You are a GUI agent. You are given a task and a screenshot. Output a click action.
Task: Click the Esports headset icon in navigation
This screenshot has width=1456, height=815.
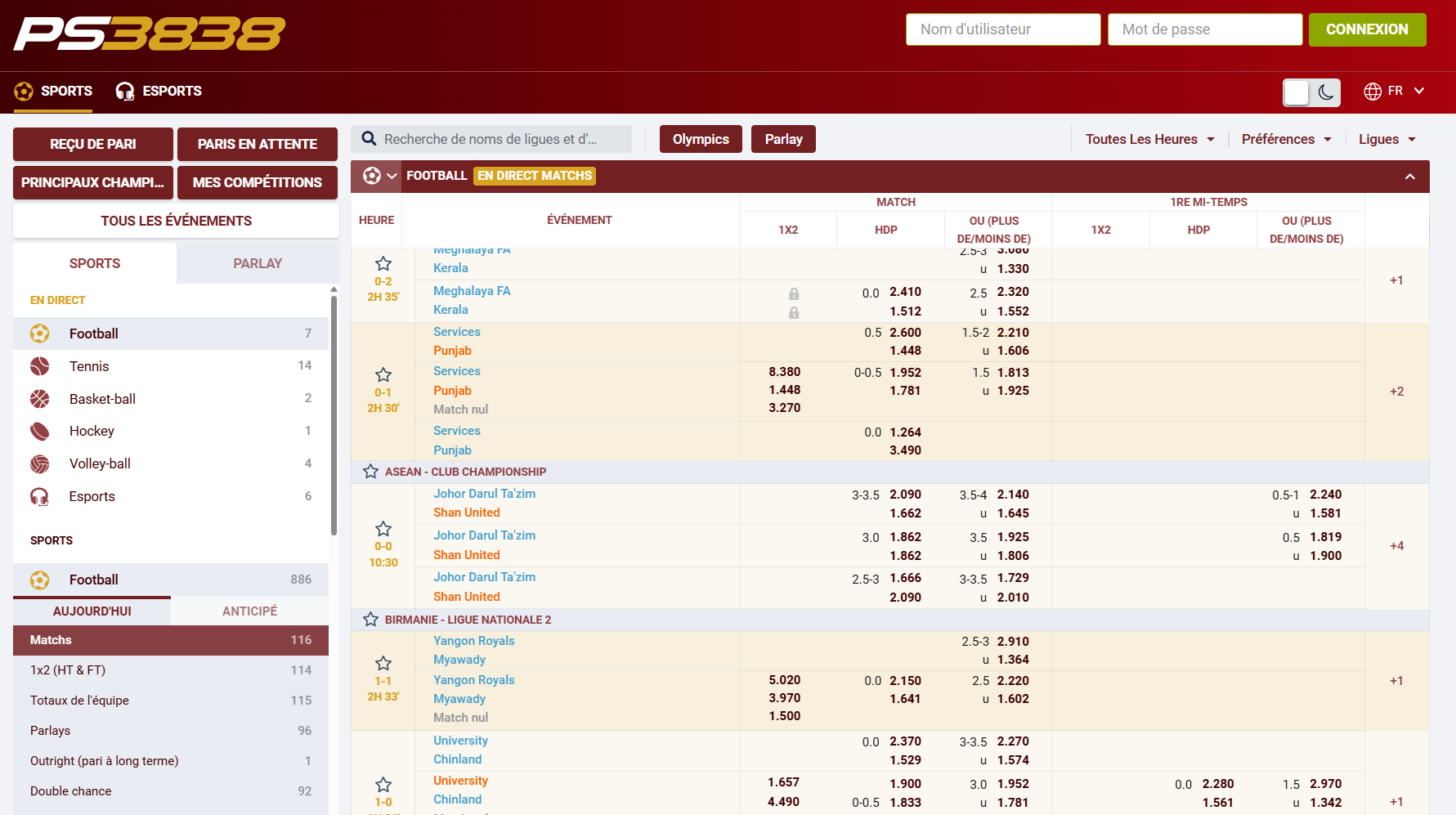tap(125, 91)
